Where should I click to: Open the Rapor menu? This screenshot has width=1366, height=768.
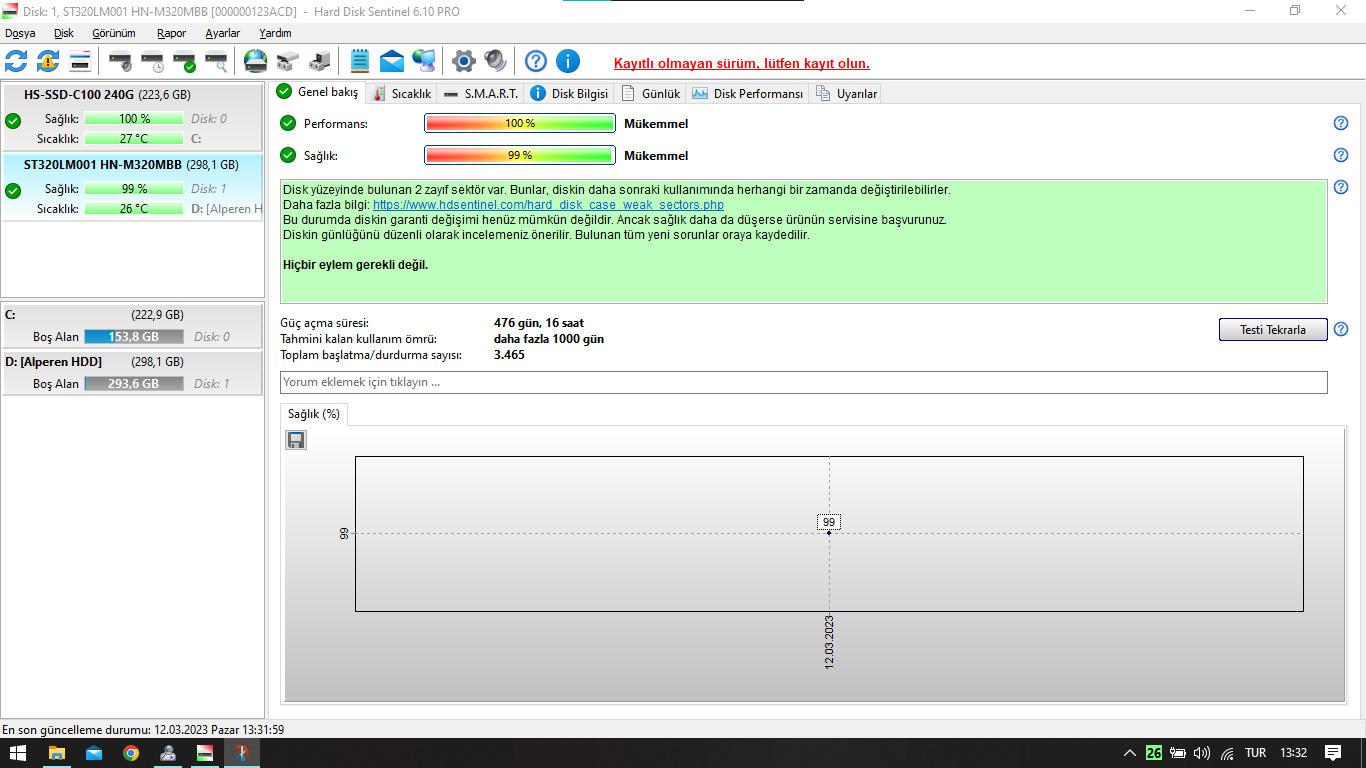(171, 33)
